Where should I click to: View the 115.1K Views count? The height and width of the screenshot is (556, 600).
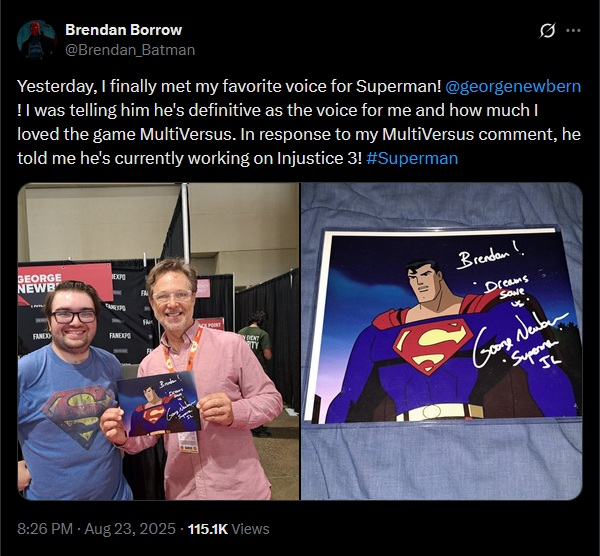click(x=229, y=529)
